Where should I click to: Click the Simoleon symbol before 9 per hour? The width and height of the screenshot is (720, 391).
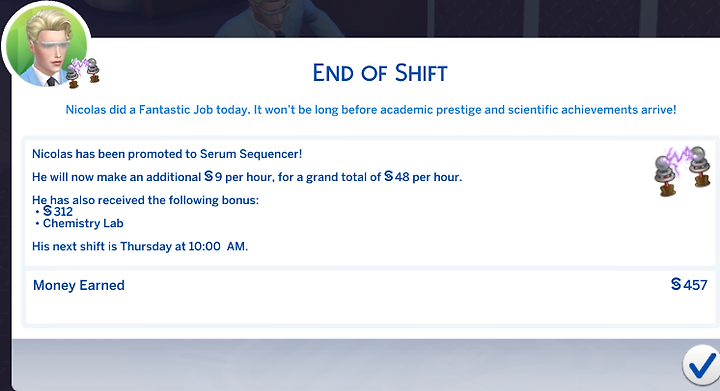[208, 176]
